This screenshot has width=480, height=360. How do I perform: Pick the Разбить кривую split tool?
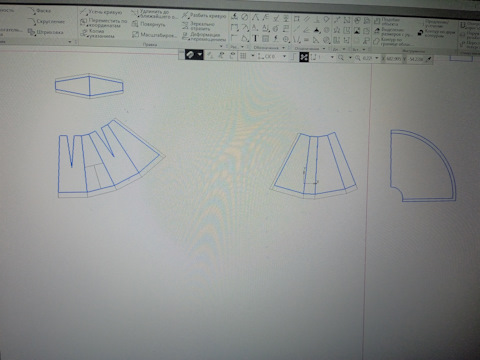click(x=204, y=15)
